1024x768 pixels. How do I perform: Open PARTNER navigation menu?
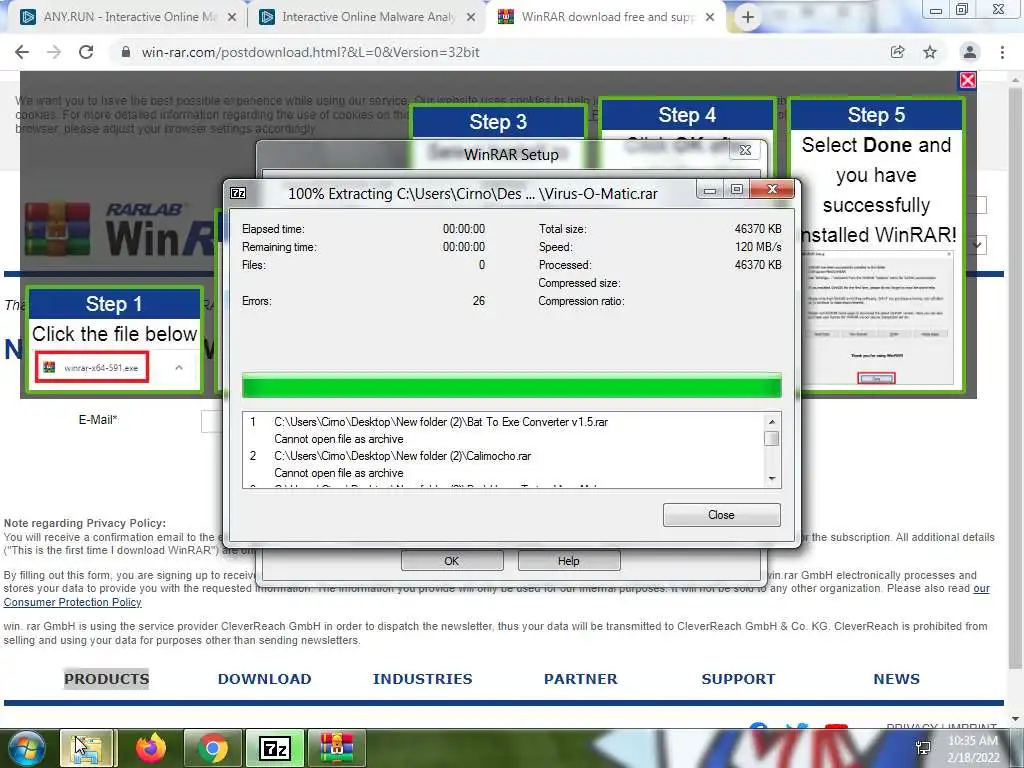tap(581, 679)
